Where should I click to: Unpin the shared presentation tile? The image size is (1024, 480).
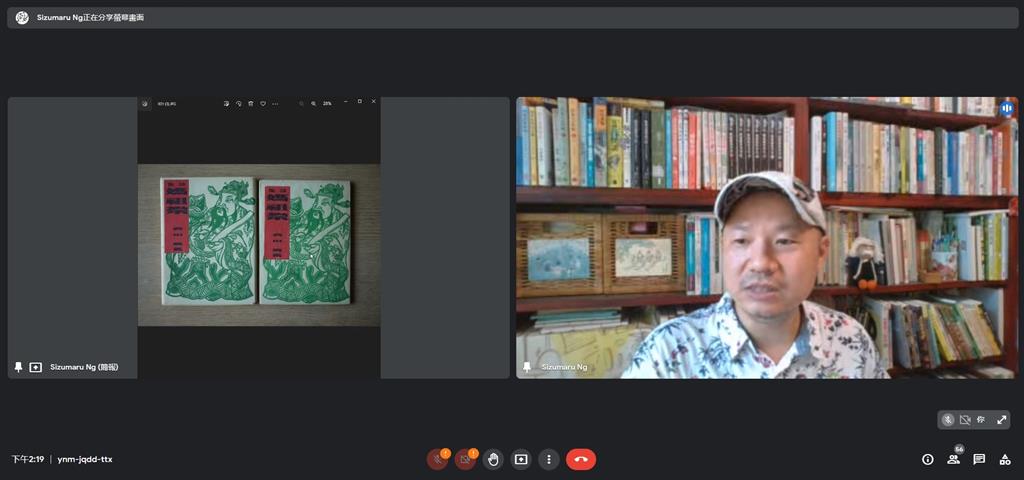(18, 367)
